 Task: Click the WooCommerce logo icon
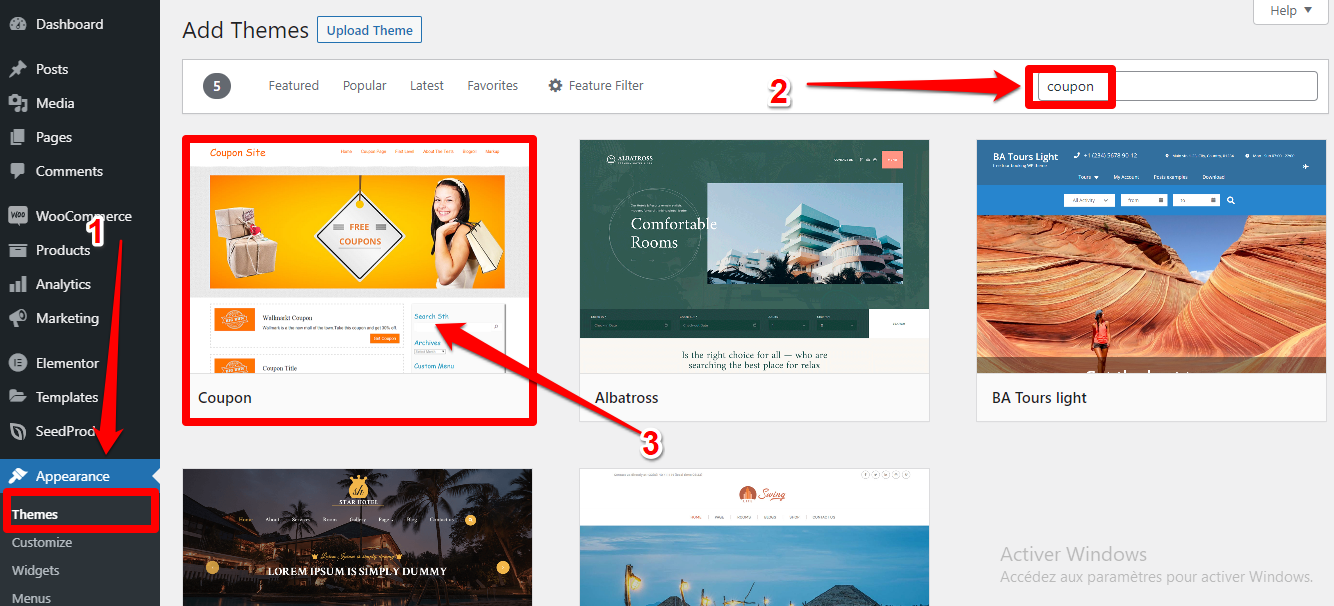[17, 216]
